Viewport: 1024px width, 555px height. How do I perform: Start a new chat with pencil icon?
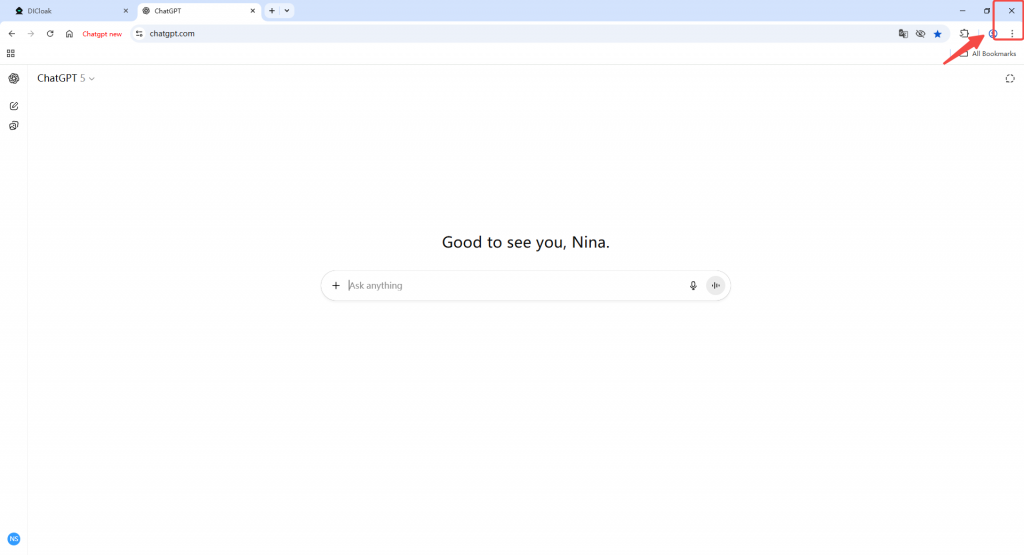click(x=14, y=106)
